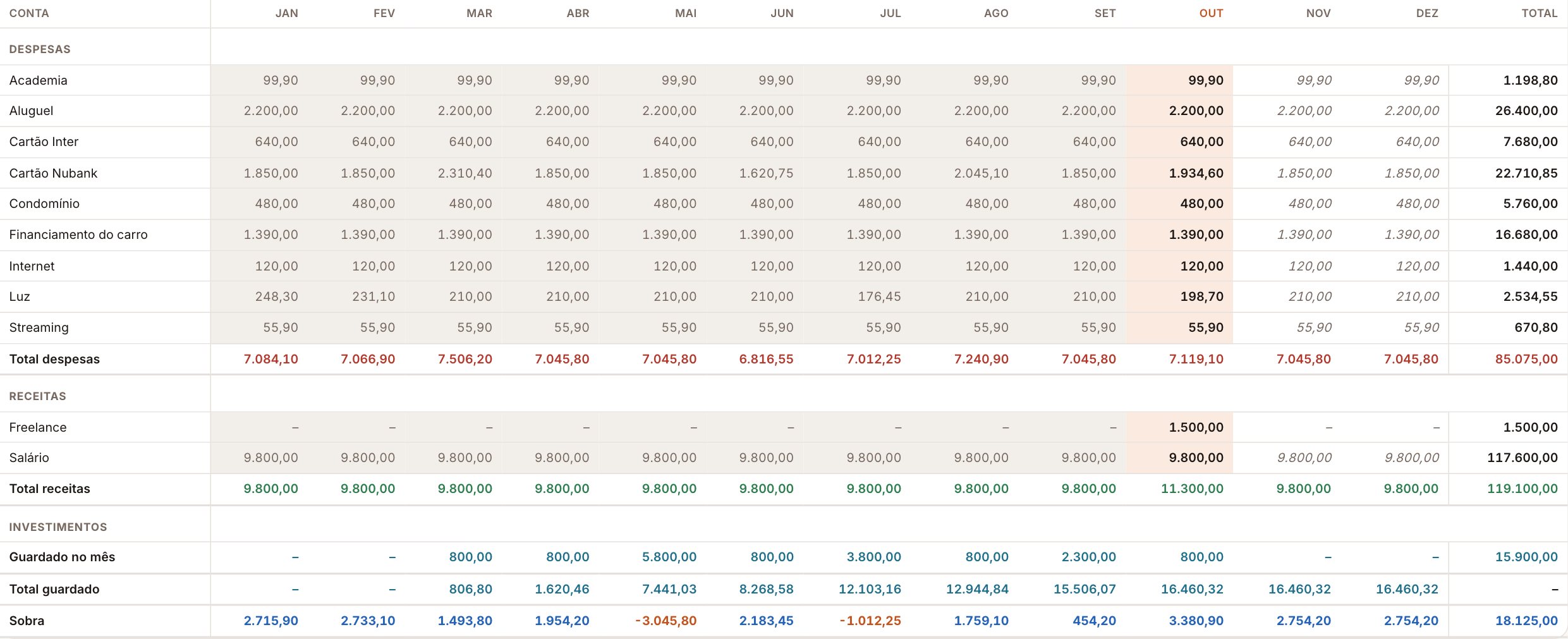Click the Cartão Inter row label
Viewport: 1568px width, 639px height.
tap(44, 142)
